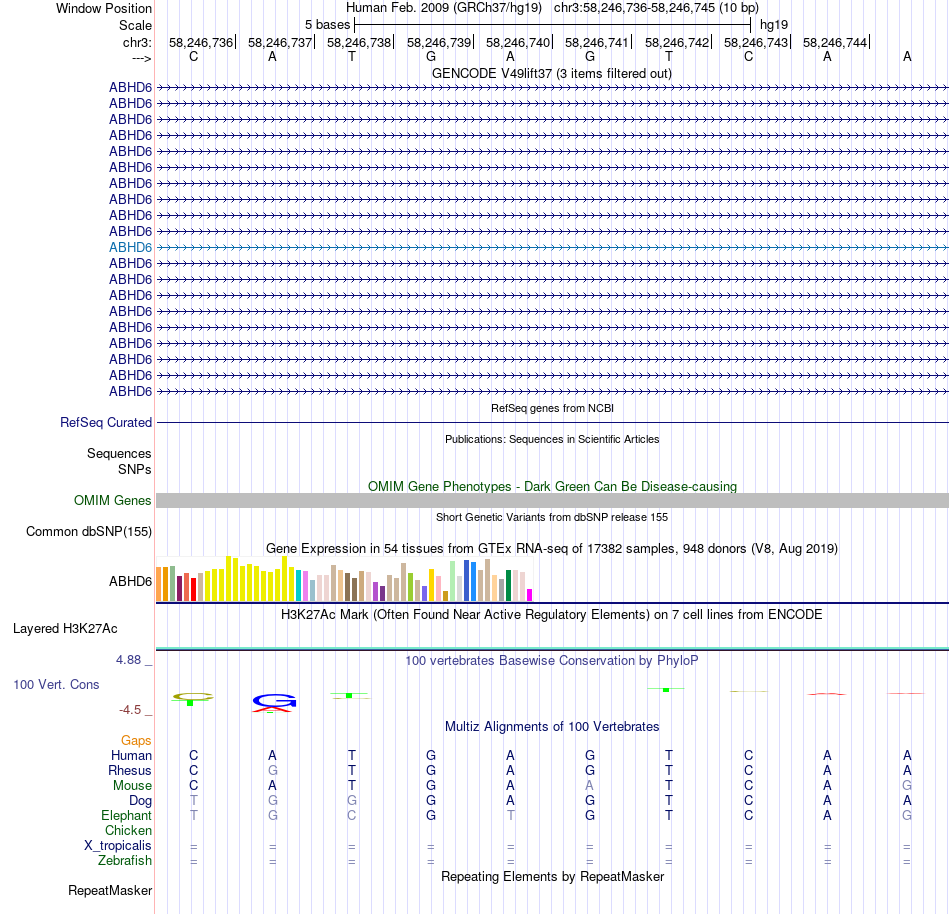Click the Common dbSNP(155) track label

pos(89,531)
